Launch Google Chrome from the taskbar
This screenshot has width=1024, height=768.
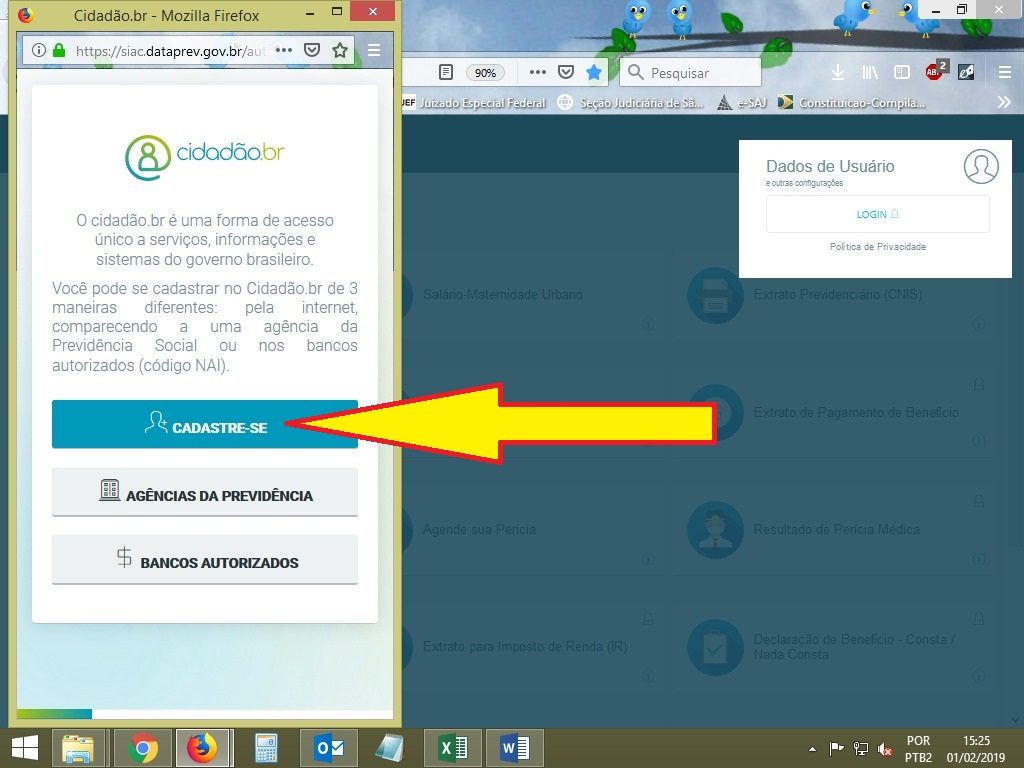(142, 748)
